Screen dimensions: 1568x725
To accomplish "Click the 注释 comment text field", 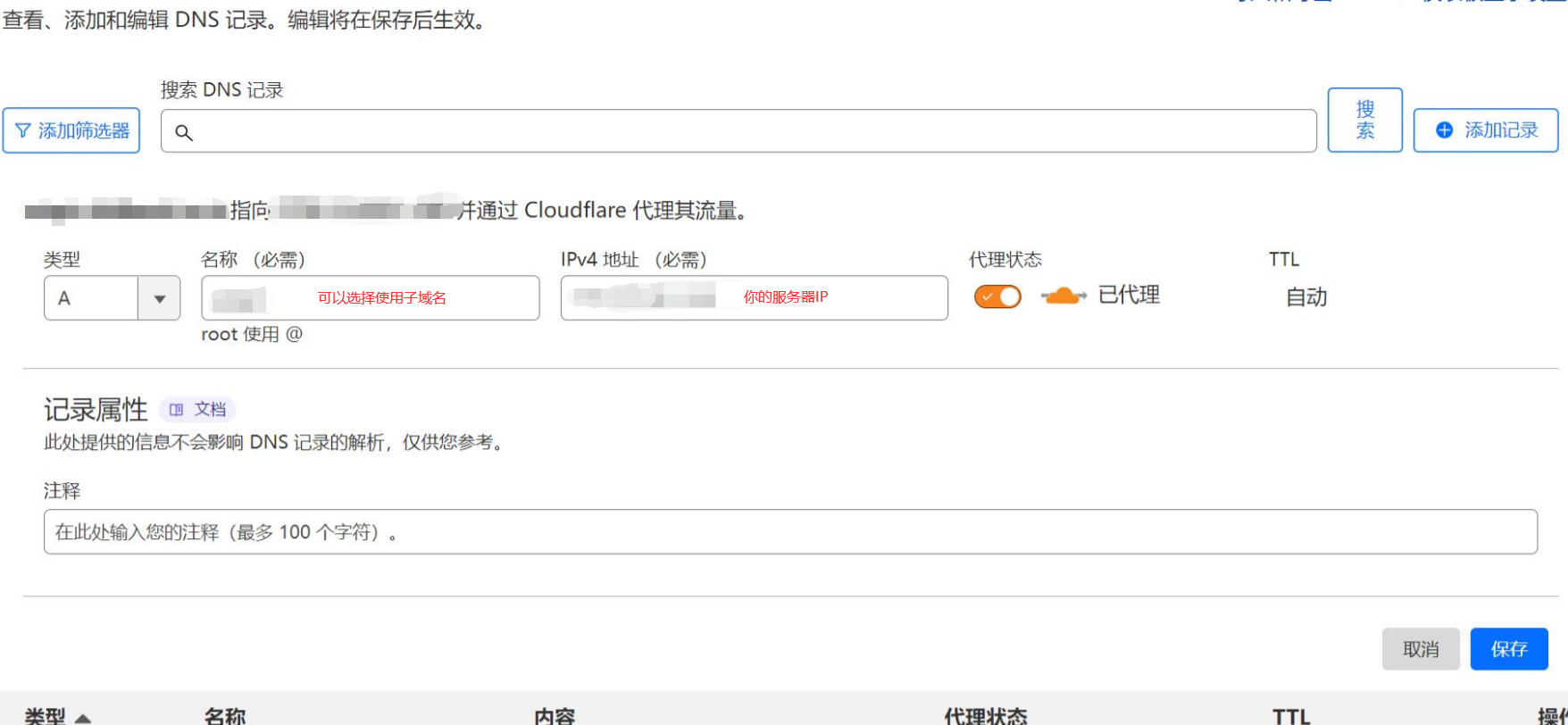I will (789, 532).
